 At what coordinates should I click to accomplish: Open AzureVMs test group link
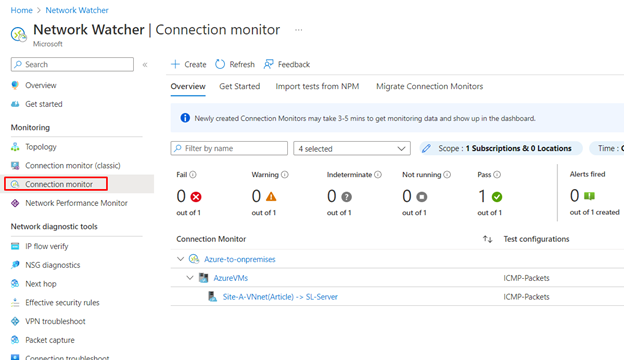tap(230, 278)
